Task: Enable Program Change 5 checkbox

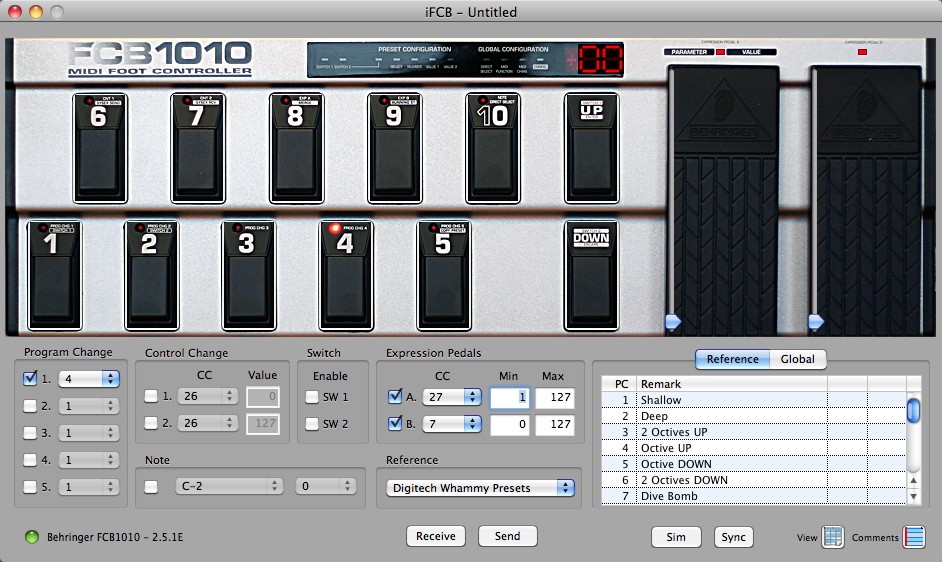Action: click(x=30, y=487)
